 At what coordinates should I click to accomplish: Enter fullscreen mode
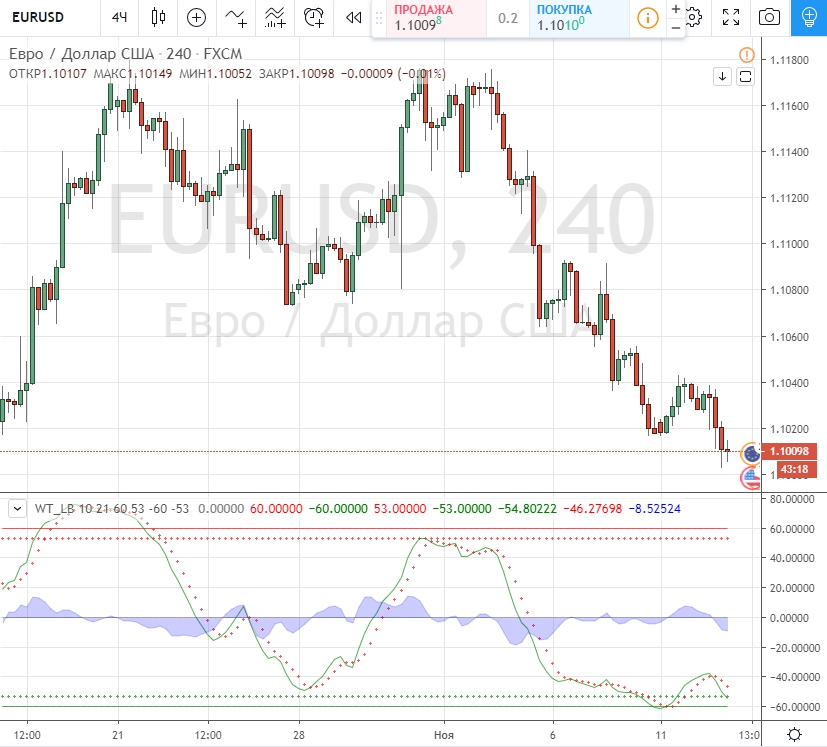click(x=731, y=17)
